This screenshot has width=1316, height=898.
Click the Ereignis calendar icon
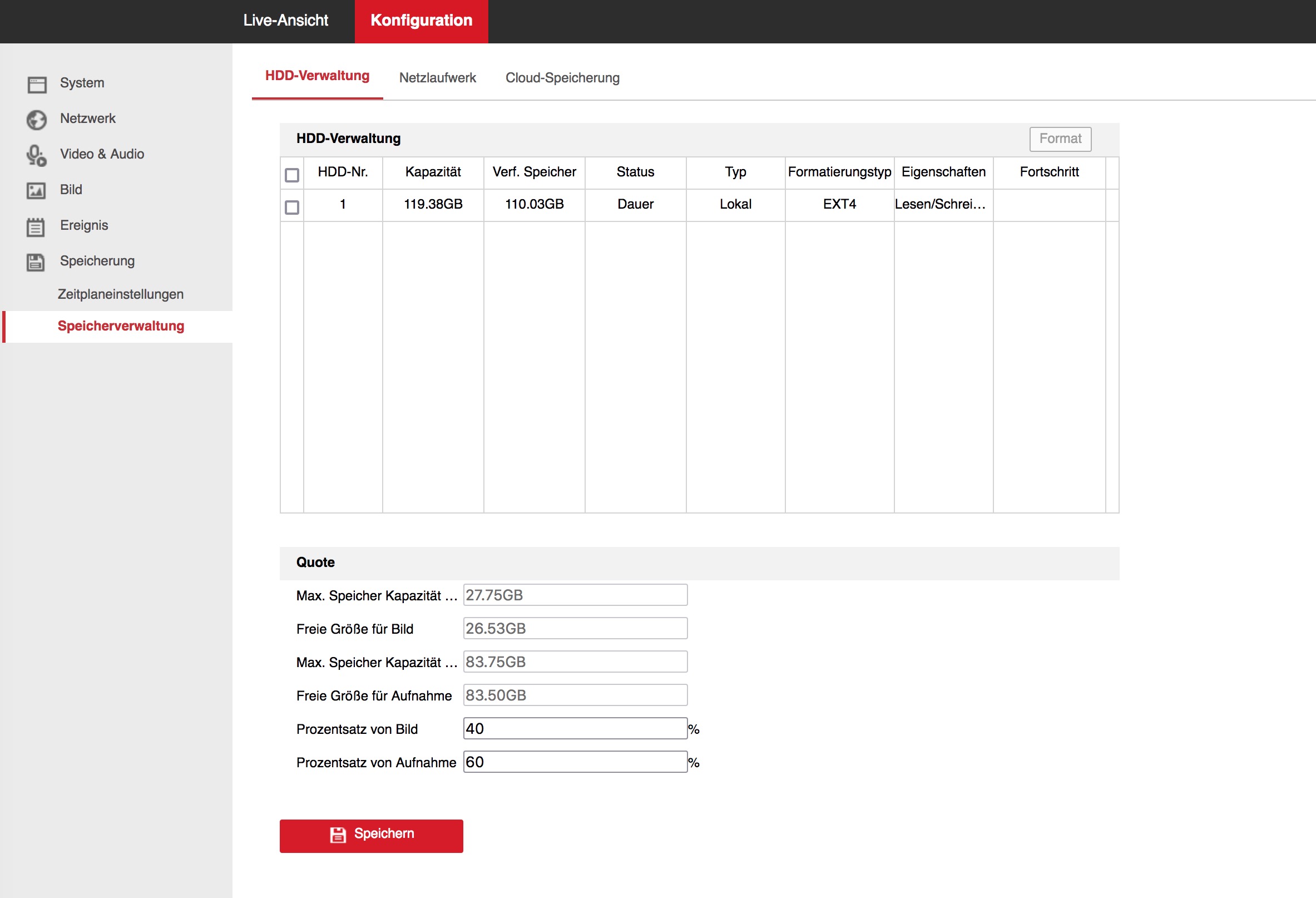tap(36, 226)
